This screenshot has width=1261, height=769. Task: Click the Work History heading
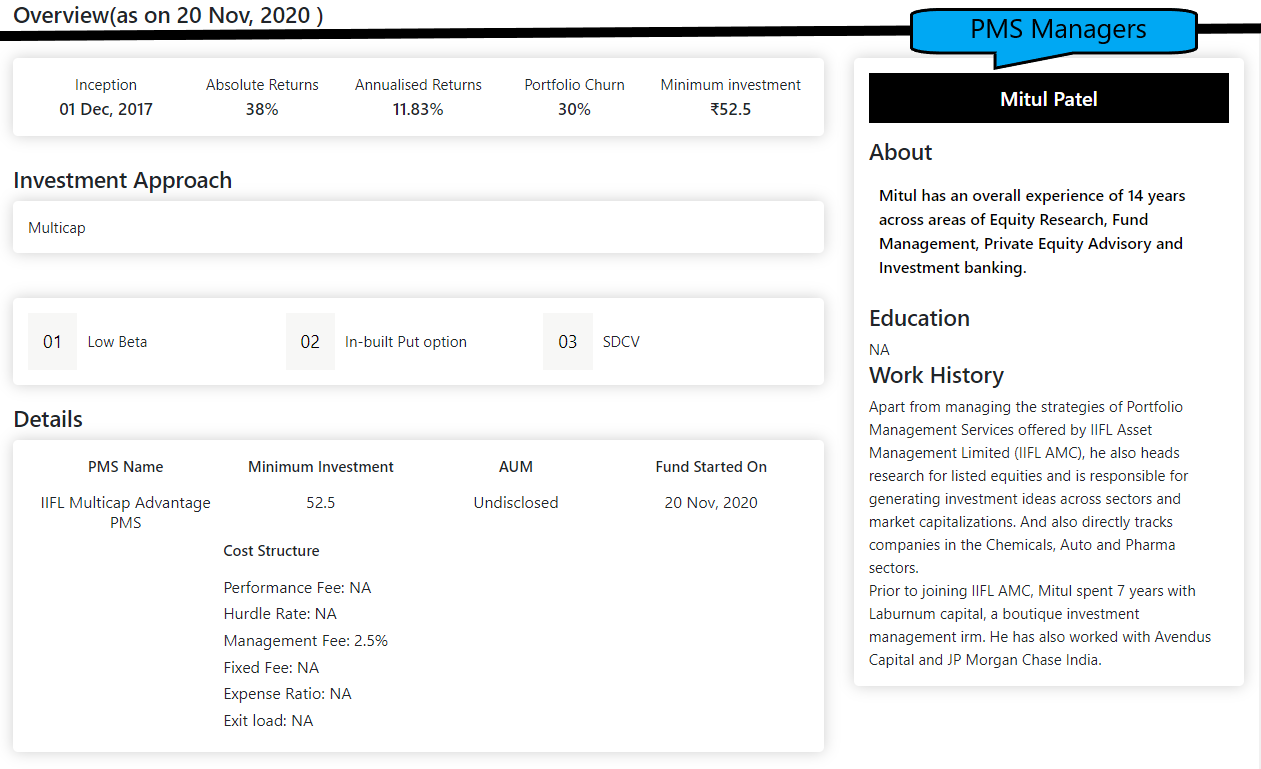tap(936, 375)
